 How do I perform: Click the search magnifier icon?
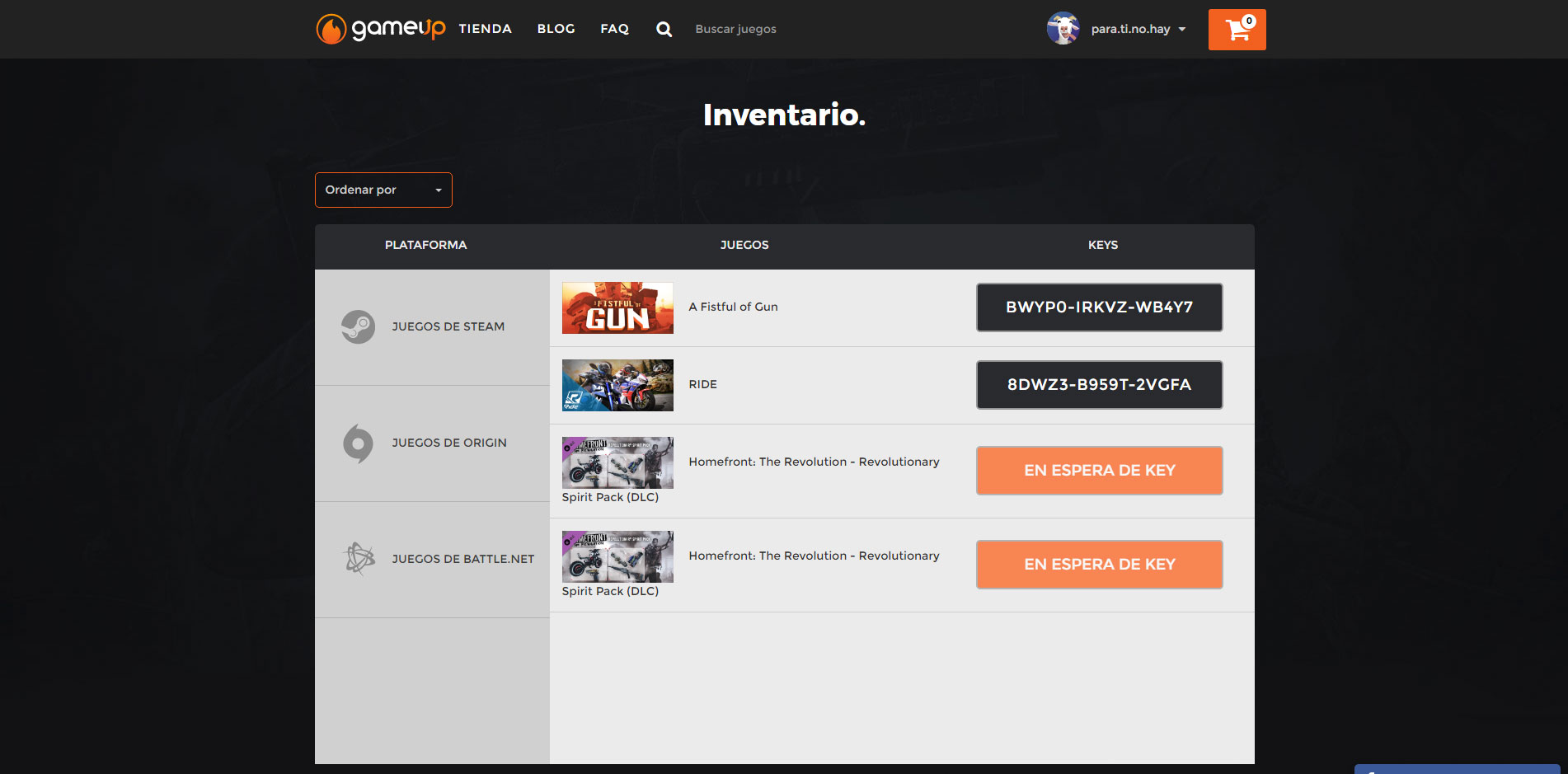tap(664, 30)
